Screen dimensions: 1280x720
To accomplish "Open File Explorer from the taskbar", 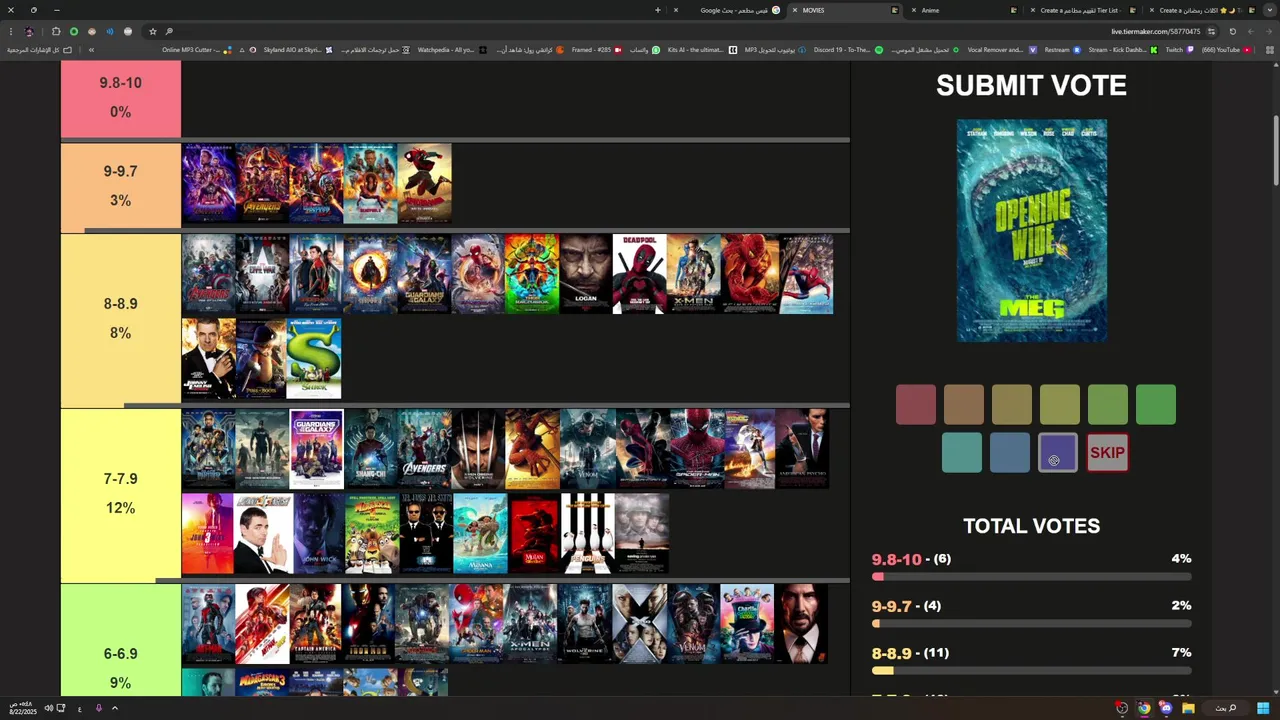I will point(1188,708).
